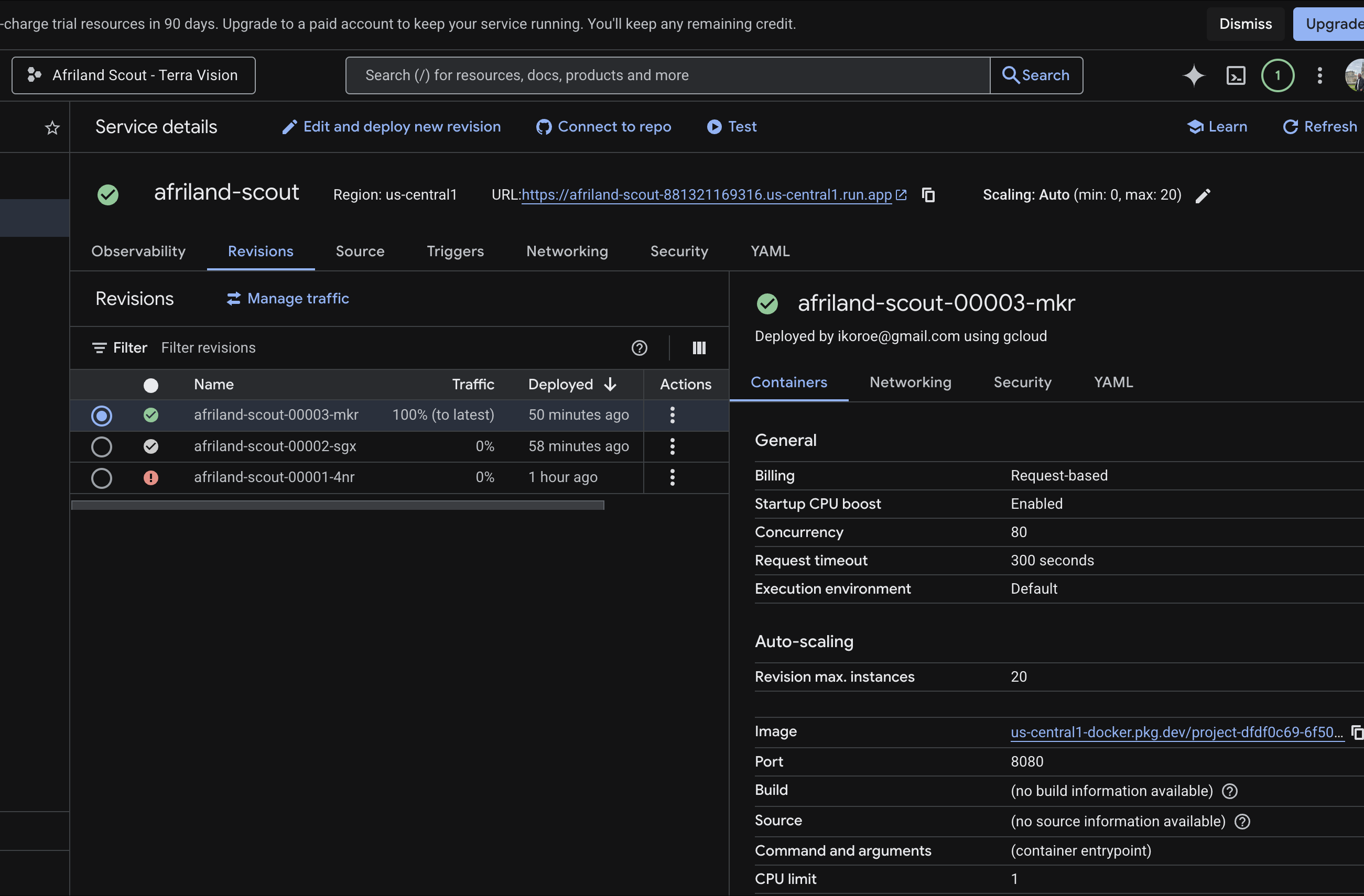This screenshot has height=896, width=1364.
Task: Focus the resources search field
Action: coord(668,75)
